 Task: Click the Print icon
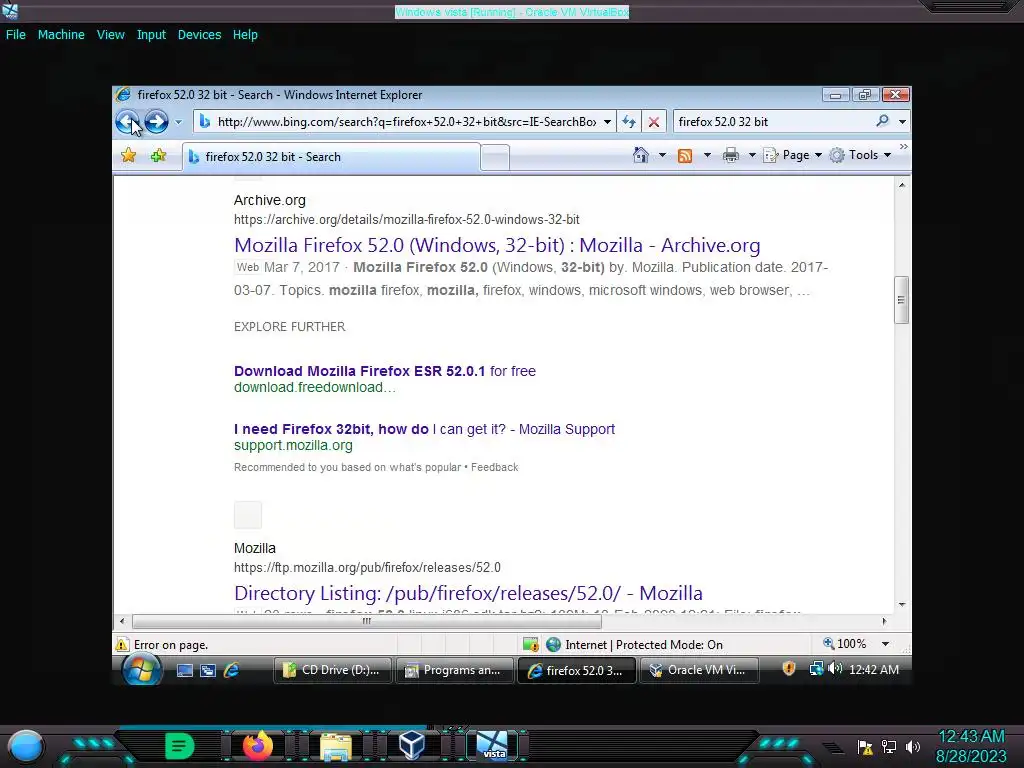(x=731, y=155)
